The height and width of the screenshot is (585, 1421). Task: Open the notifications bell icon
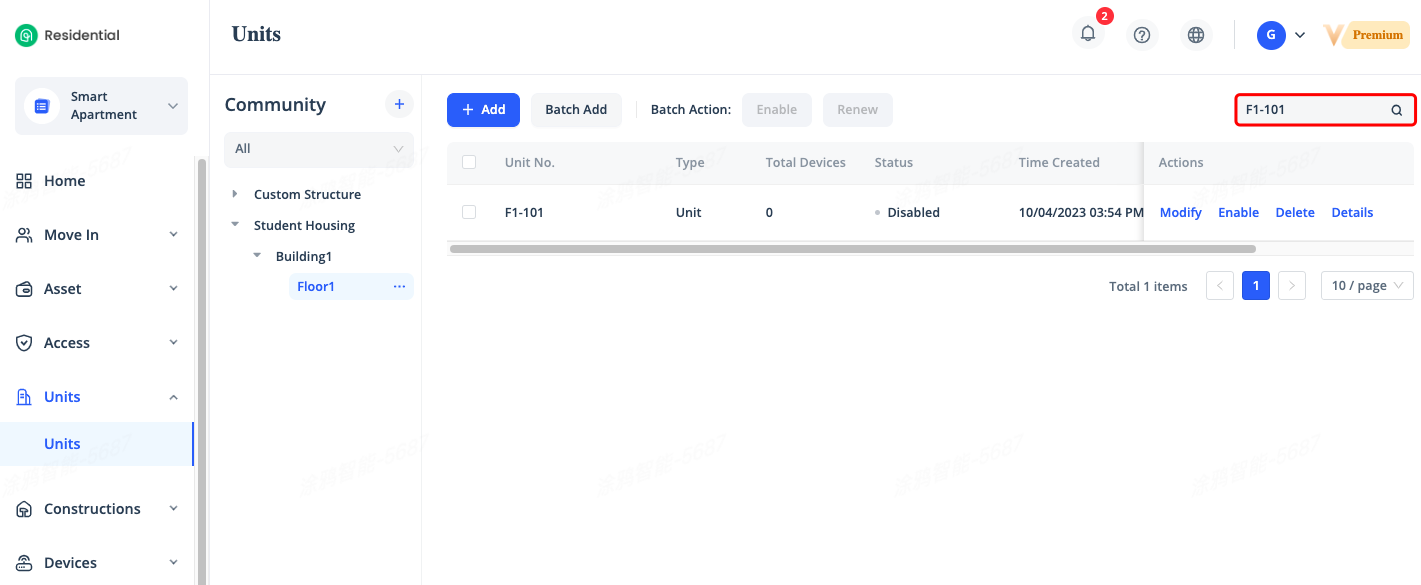(x=1088, y=34)
